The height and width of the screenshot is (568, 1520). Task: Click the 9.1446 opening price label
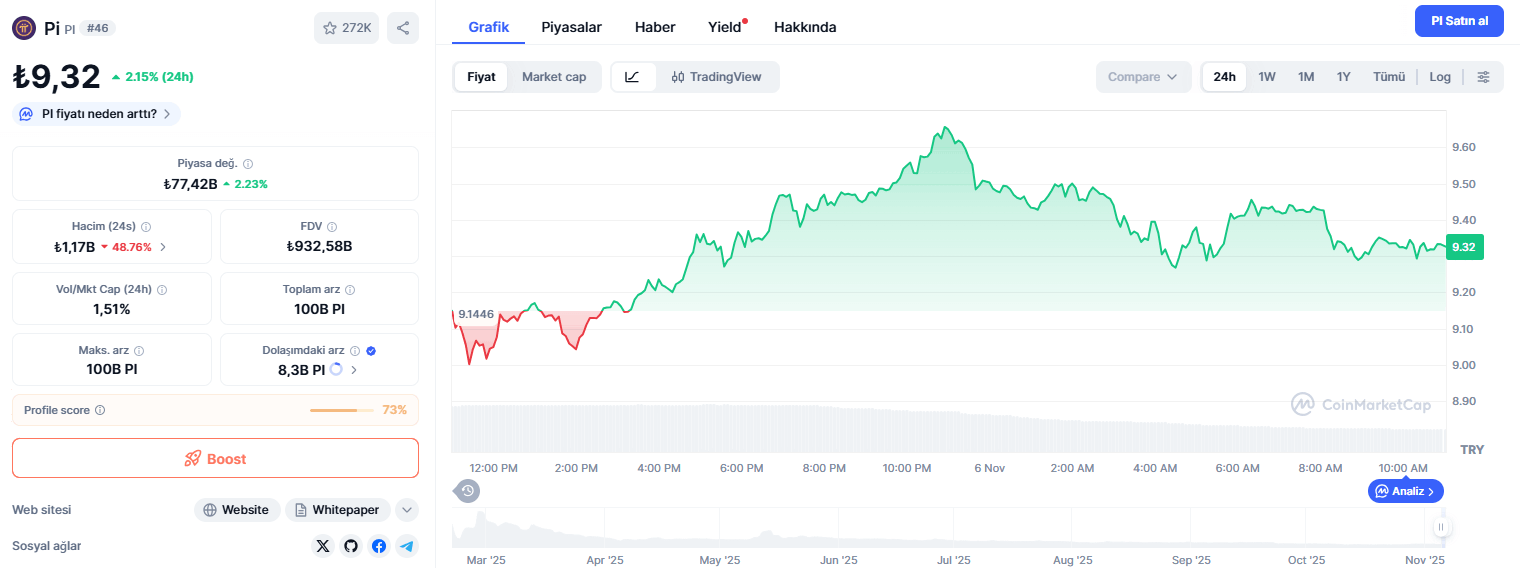tap(476, 313)
